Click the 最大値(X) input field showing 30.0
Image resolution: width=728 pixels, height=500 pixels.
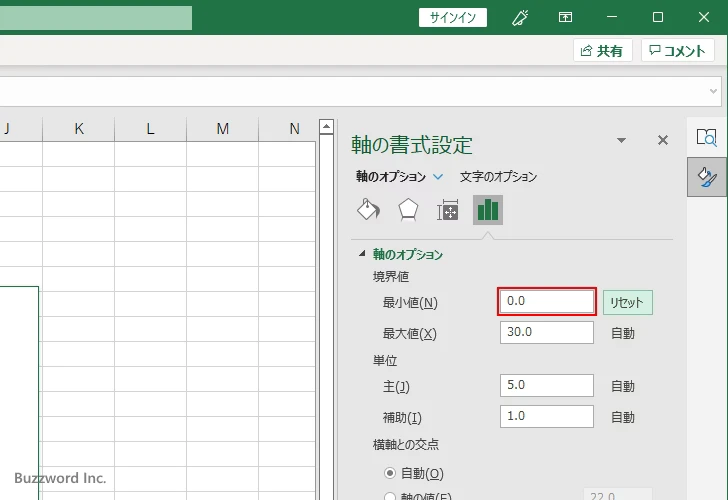[x=546, y=332]
